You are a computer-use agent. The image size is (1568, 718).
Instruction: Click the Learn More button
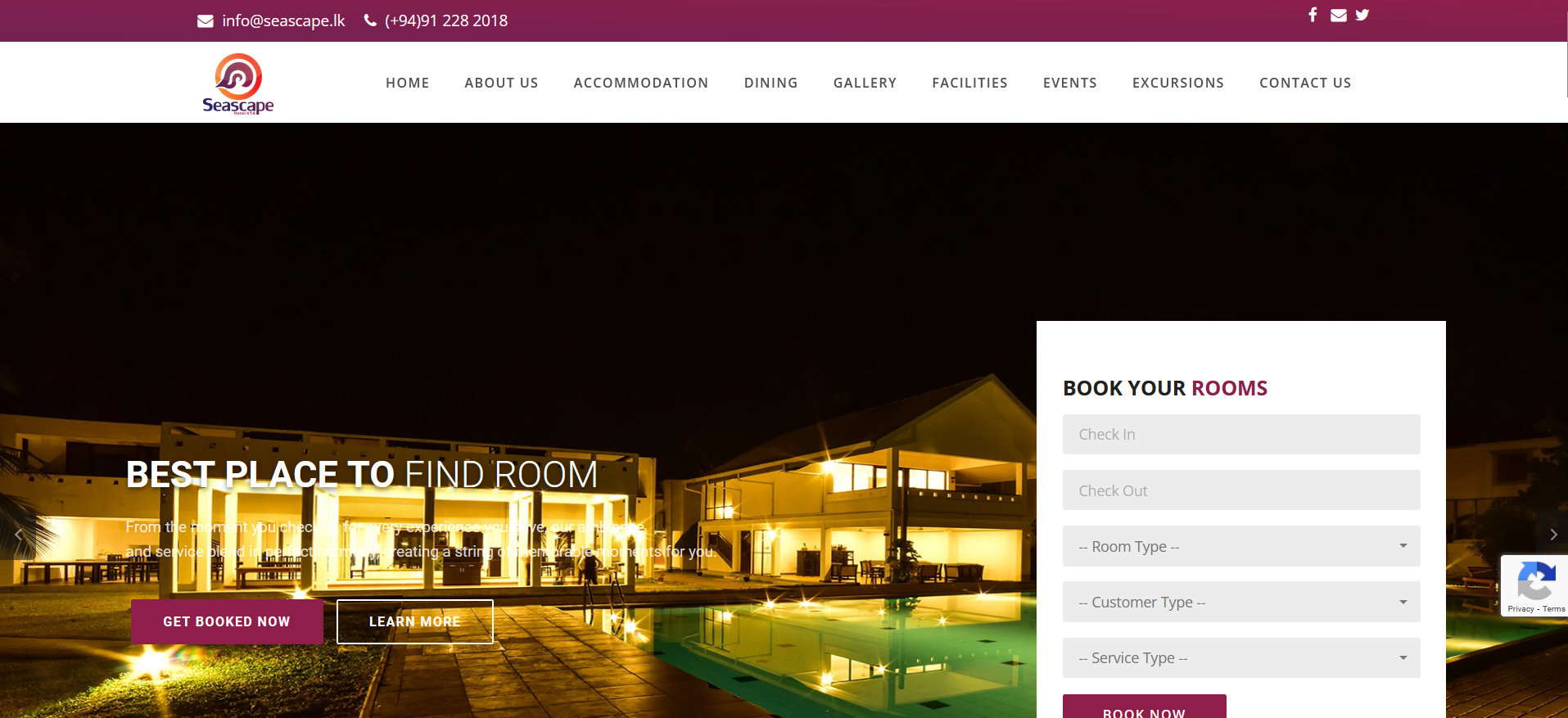pyautogui.click(x=414, y=621)
